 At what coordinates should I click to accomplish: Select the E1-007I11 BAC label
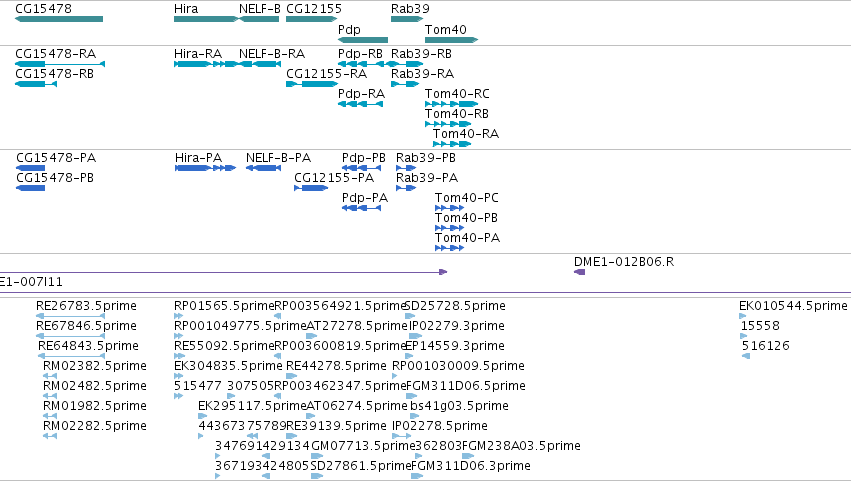31,282
